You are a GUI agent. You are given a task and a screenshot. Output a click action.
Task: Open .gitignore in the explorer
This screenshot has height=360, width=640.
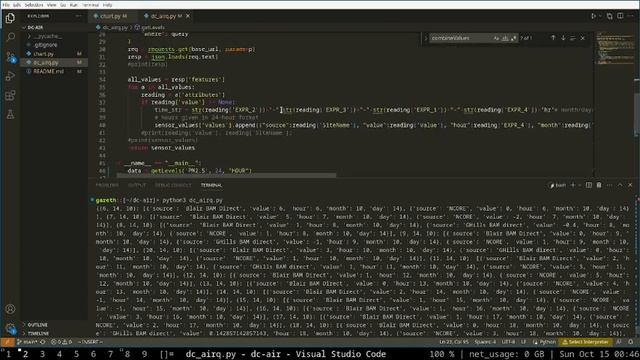pos(54,45)
